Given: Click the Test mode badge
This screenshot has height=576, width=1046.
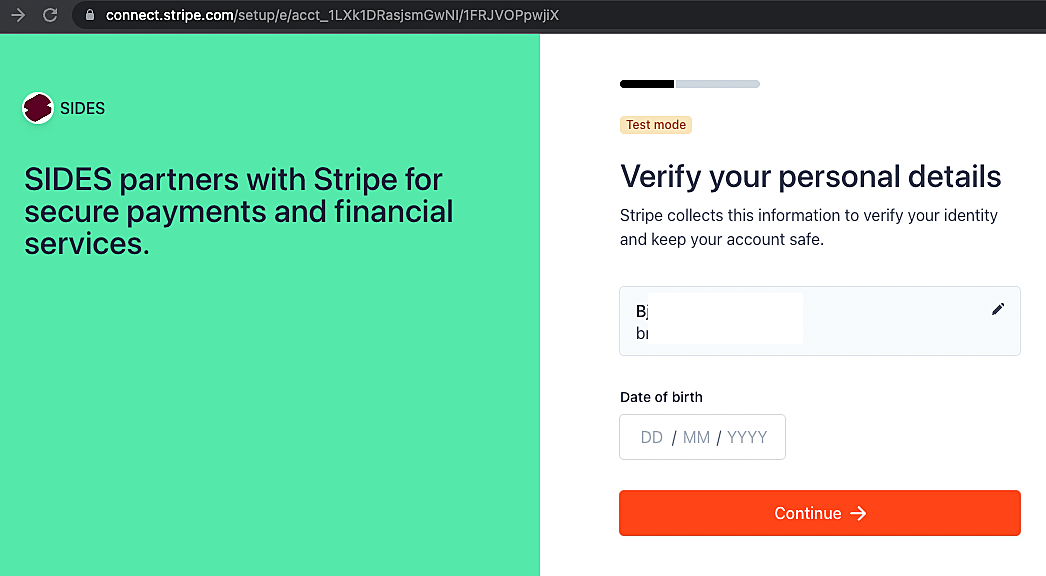Looking at the screenshot, I should click(x=656, y=125).
